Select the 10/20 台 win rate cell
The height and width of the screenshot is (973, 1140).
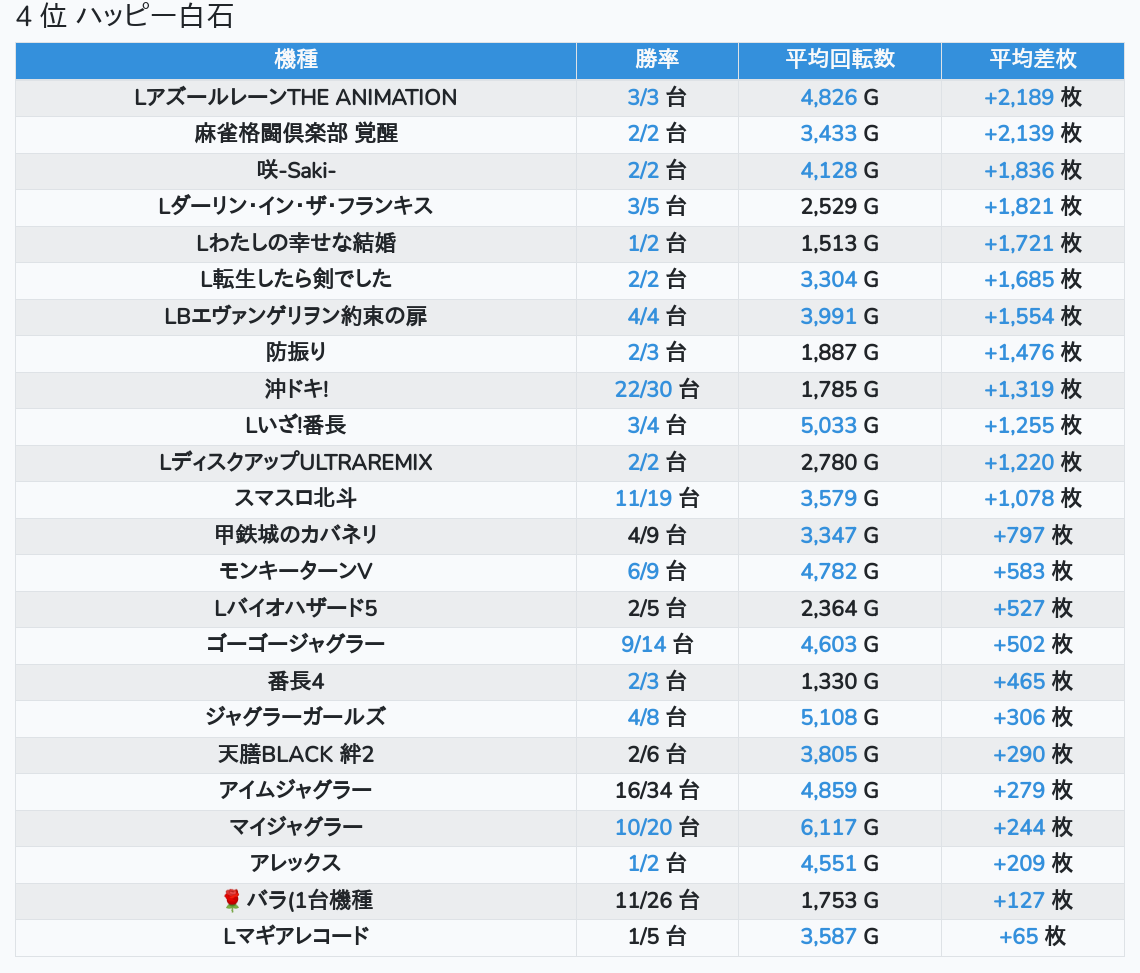click(x=657, y=828)
